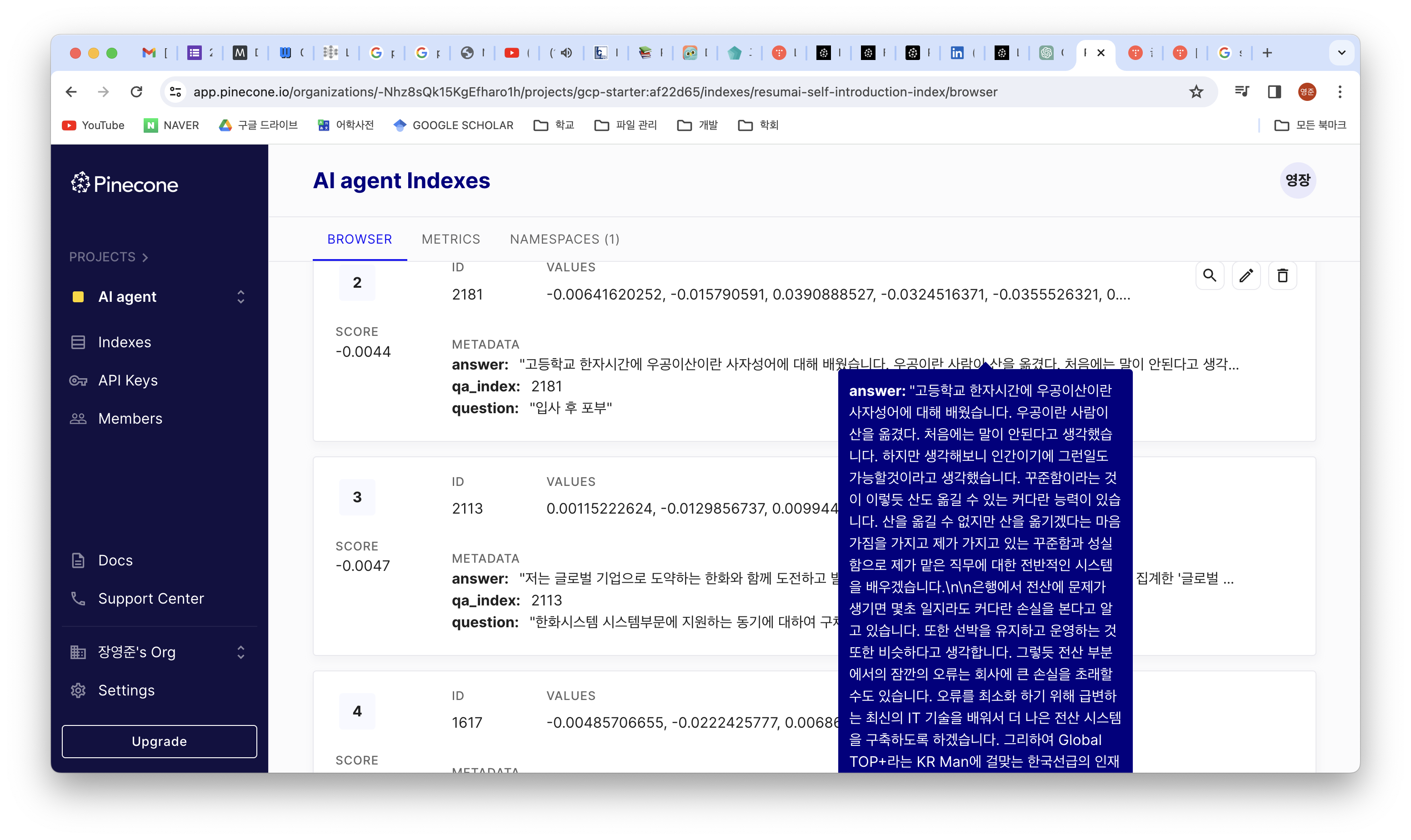This screenshot has width=1411, height=840.
Task: Delete record 2181 with trash icon
Action: pyautogui.click(x=1282, y=275)
